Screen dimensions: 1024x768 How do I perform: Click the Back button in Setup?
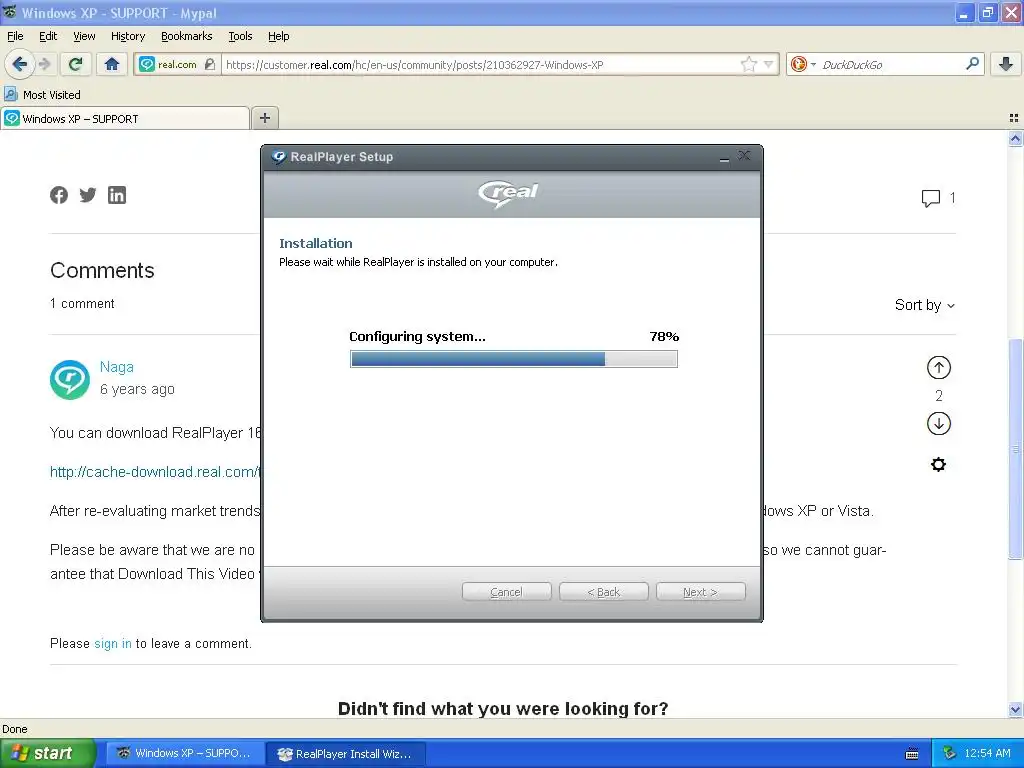[x=603, y=592]
